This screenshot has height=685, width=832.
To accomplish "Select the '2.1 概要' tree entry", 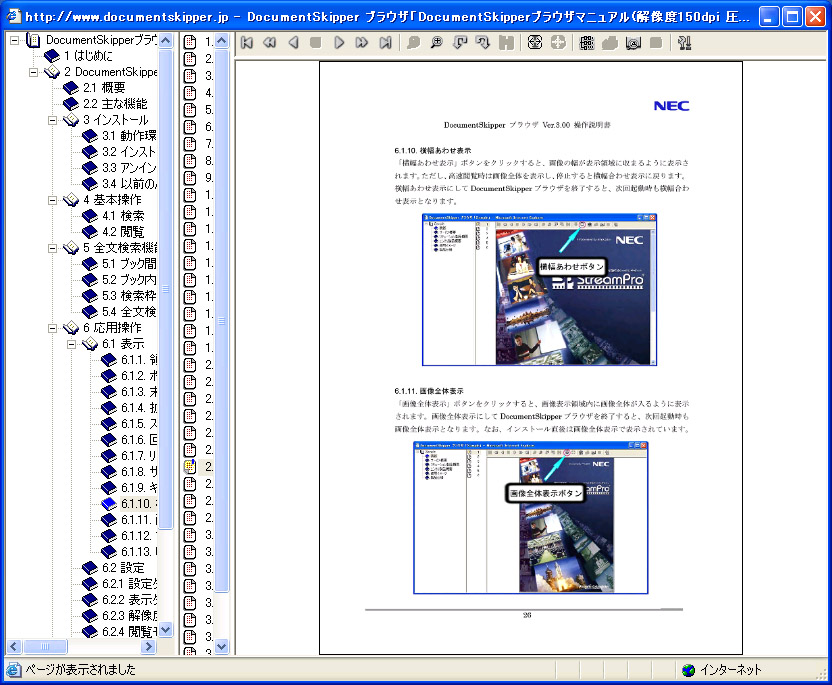I will click(104, 88).
